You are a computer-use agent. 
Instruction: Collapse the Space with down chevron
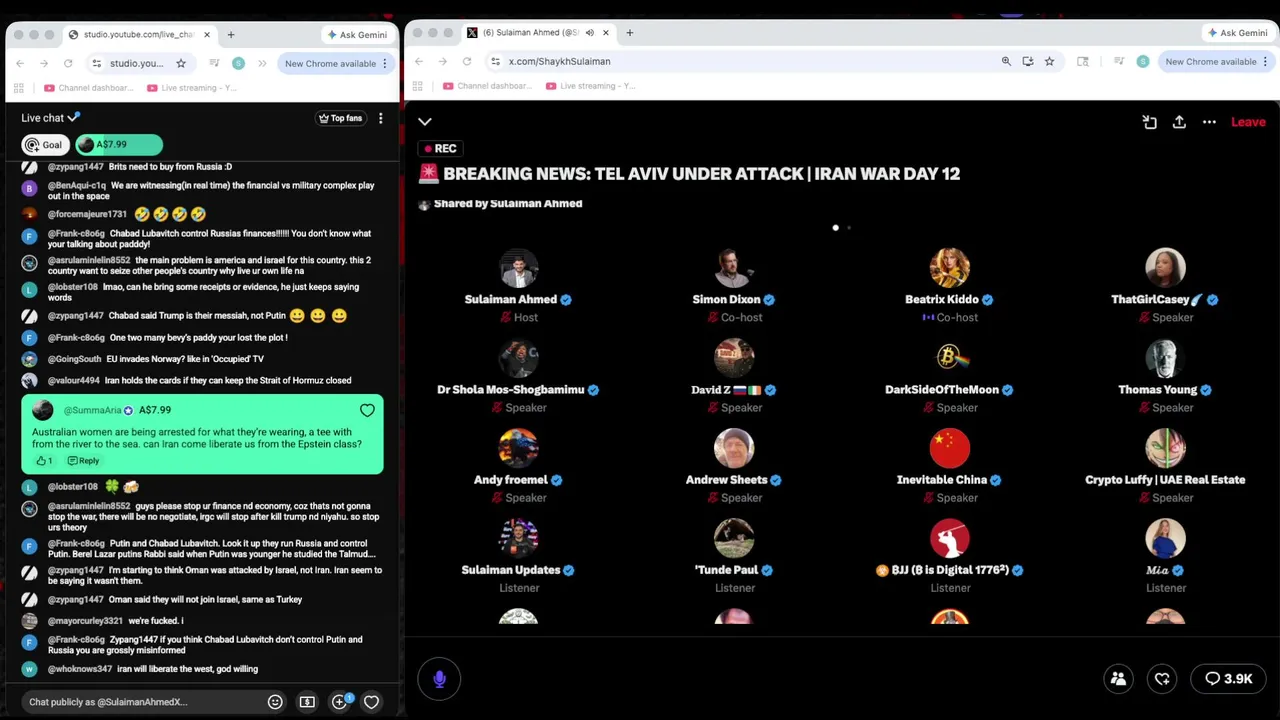[x=425, y=122]
